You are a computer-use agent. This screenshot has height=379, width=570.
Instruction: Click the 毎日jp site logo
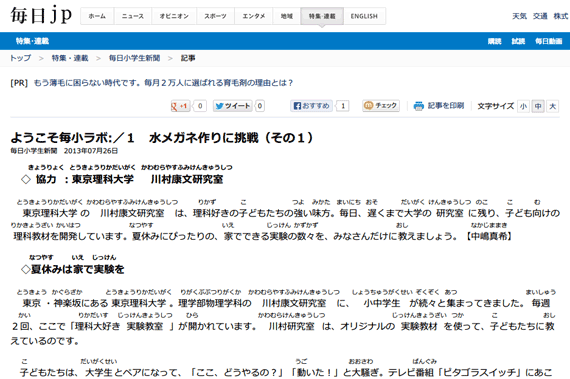point(41,15)
